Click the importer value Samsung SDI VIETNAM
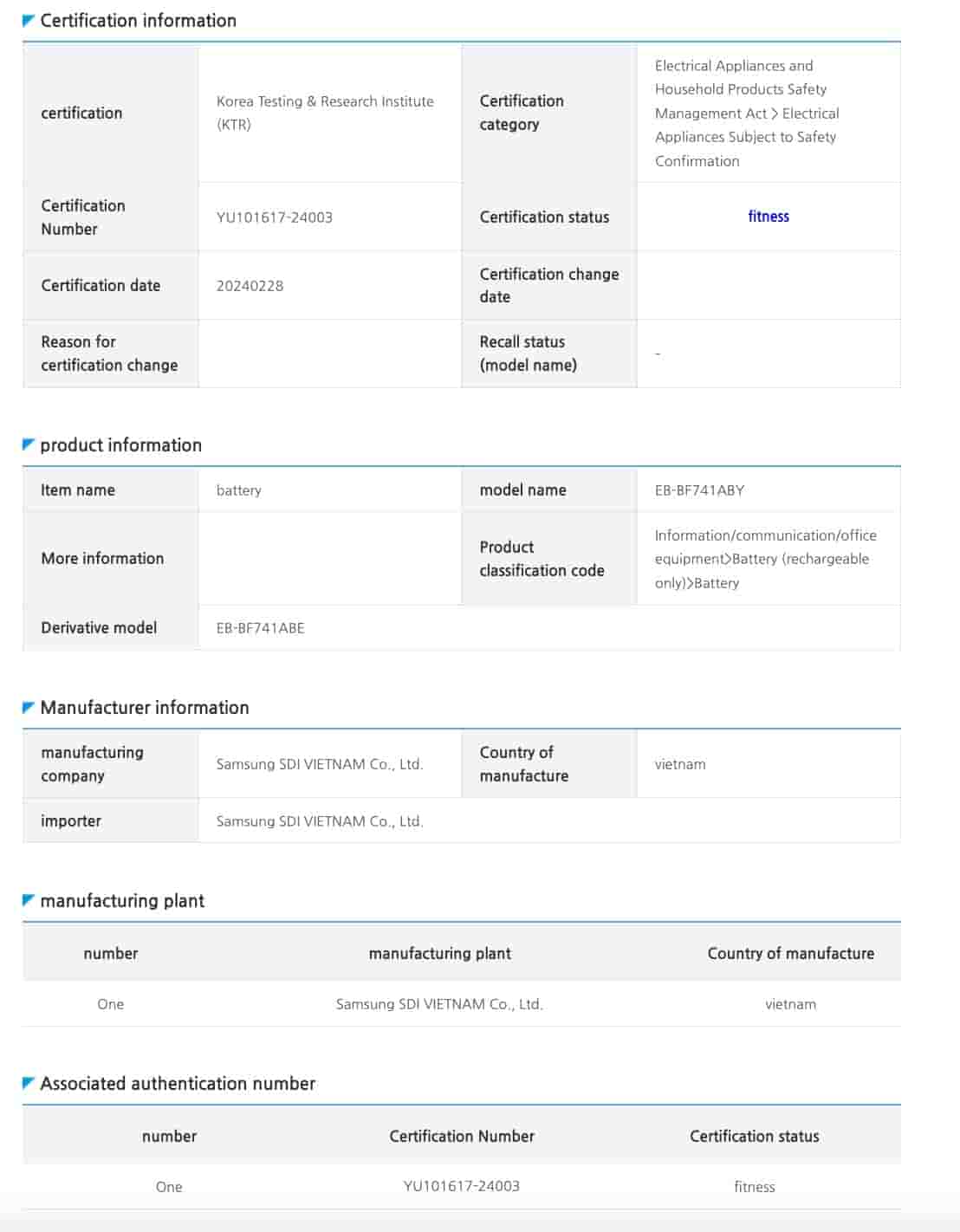 (319, 821)
